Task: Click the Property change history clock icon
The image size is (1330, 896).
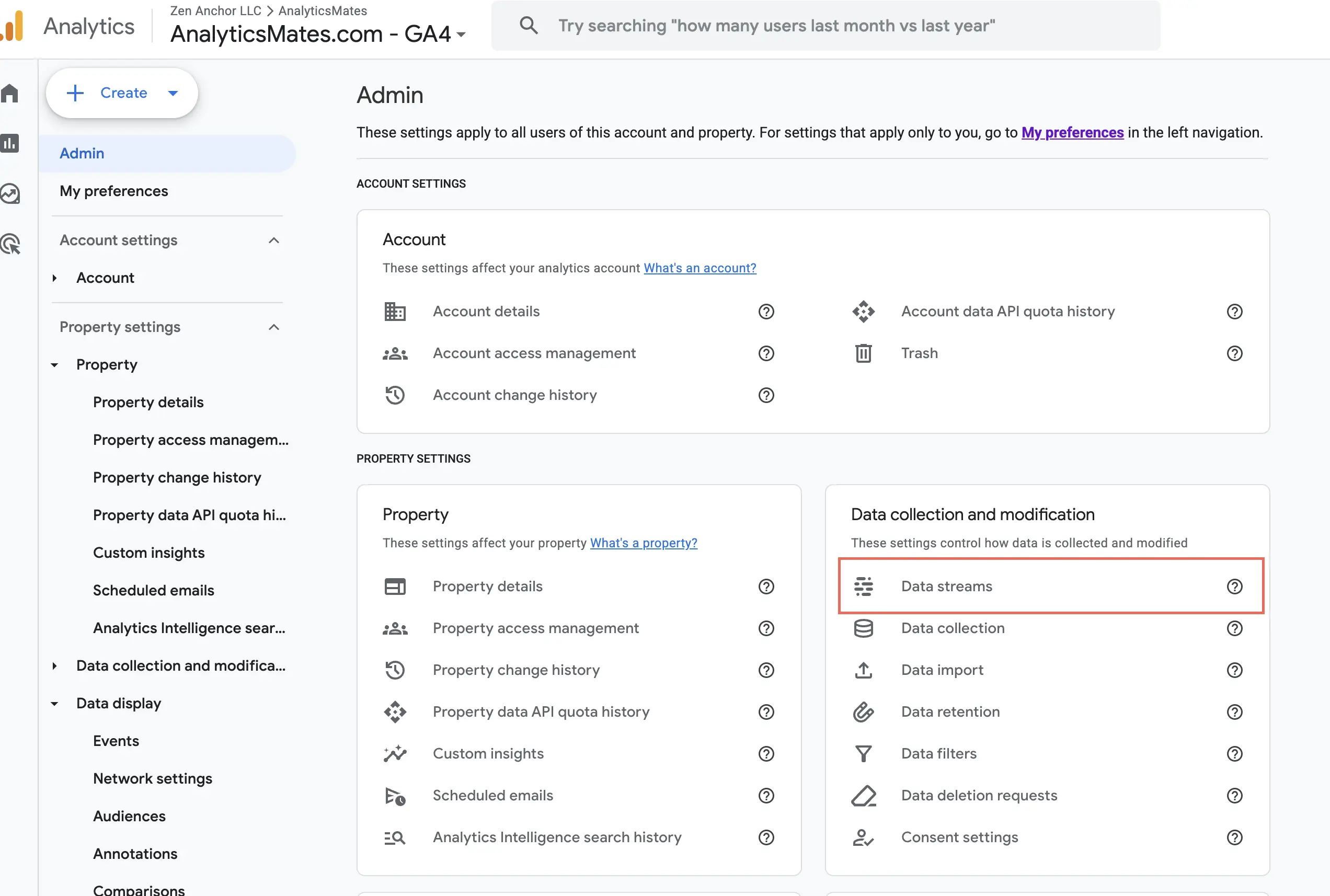Action: (x=395, y=670)
